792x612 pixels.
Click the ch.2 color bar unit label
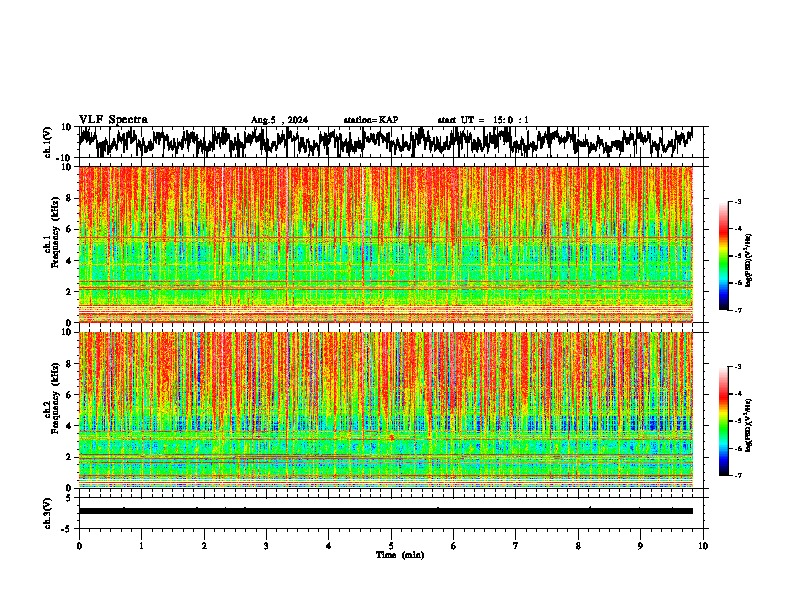coord(749,425)
